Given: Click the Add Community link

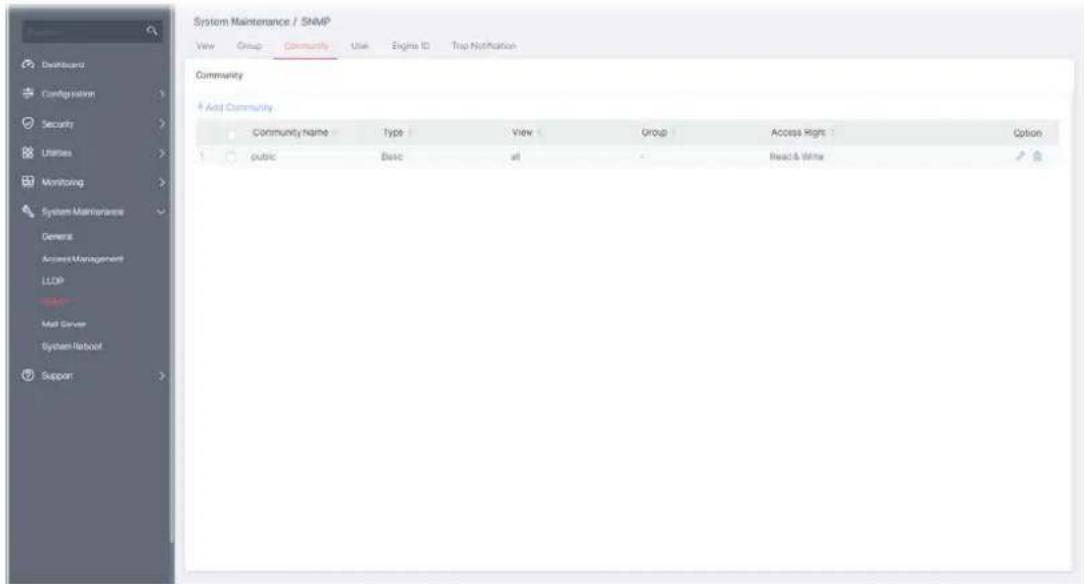Looking at the screenshot, I should tap(235, 107).
